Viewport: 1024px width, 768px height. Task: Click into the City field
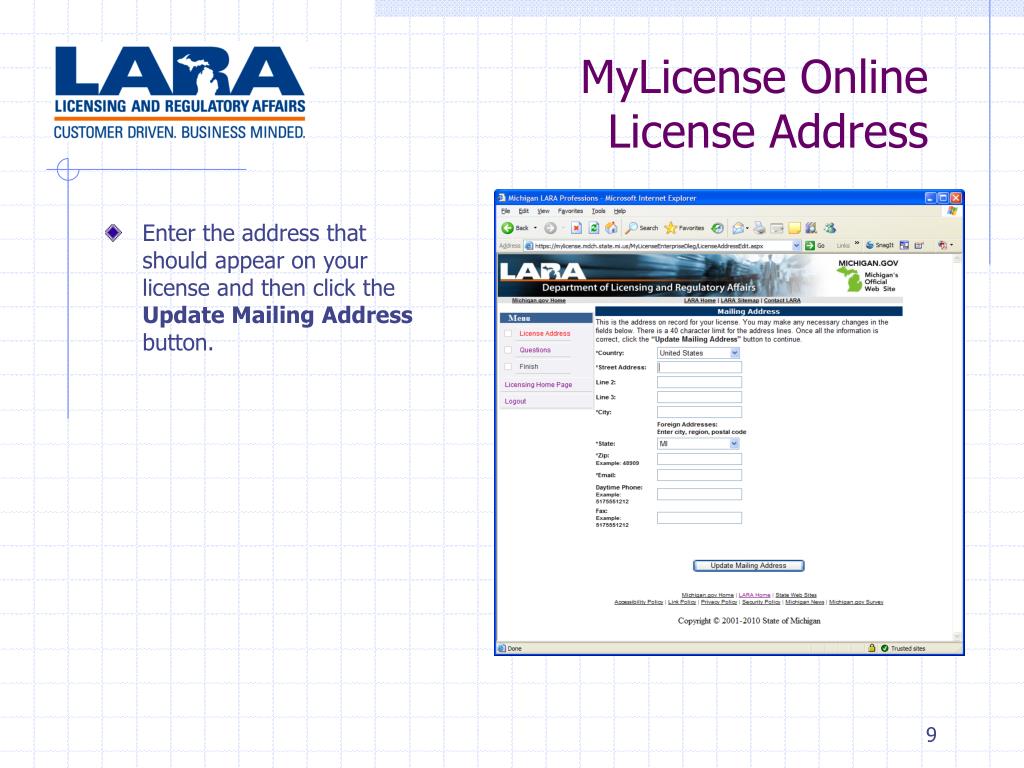(699, 412)
